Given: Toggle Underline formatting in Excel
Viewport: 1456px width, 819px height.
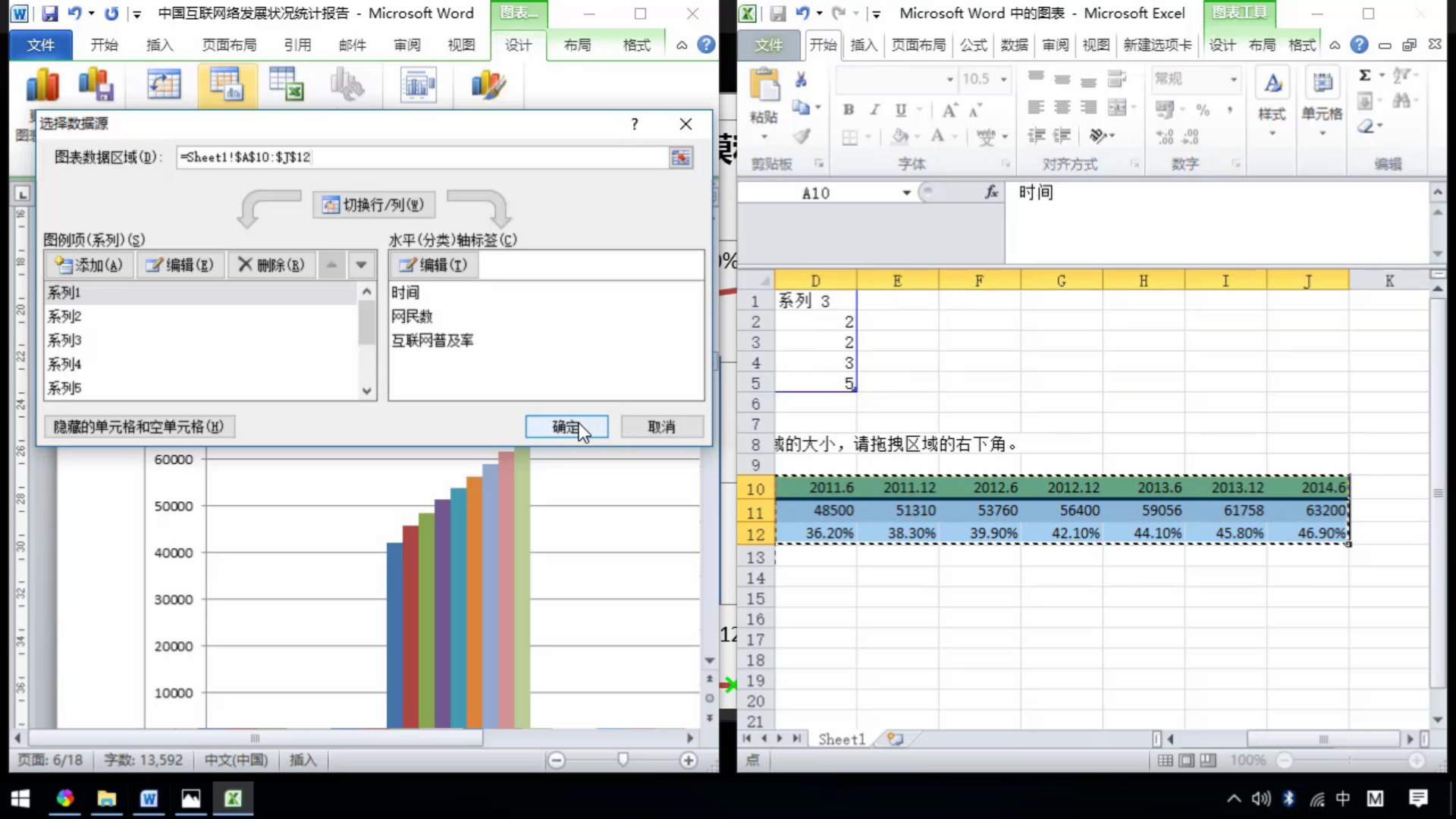Looking at the screenshot, I should pos(900,110).
